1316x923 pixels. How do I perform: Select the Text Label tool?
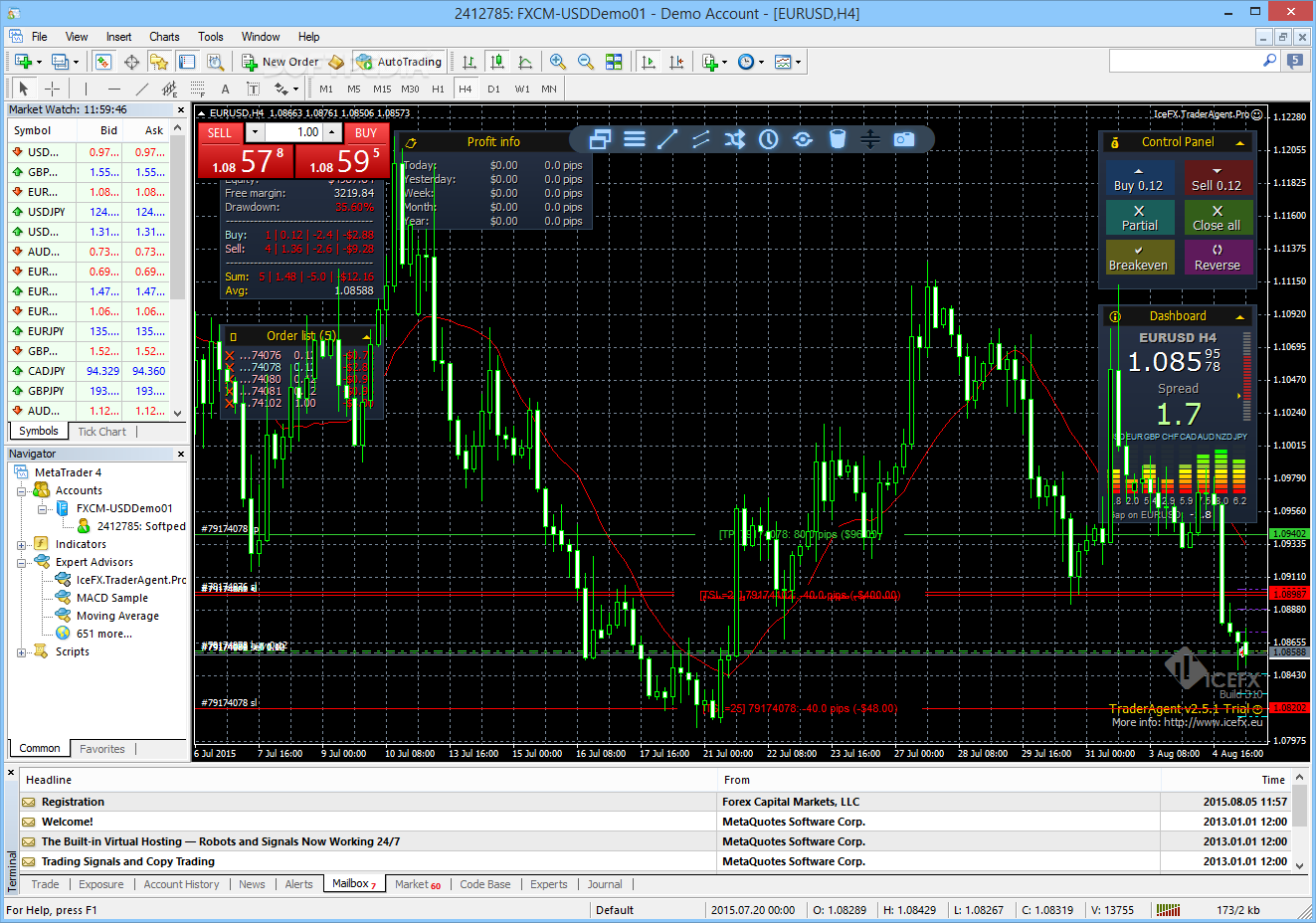[254, 89]
